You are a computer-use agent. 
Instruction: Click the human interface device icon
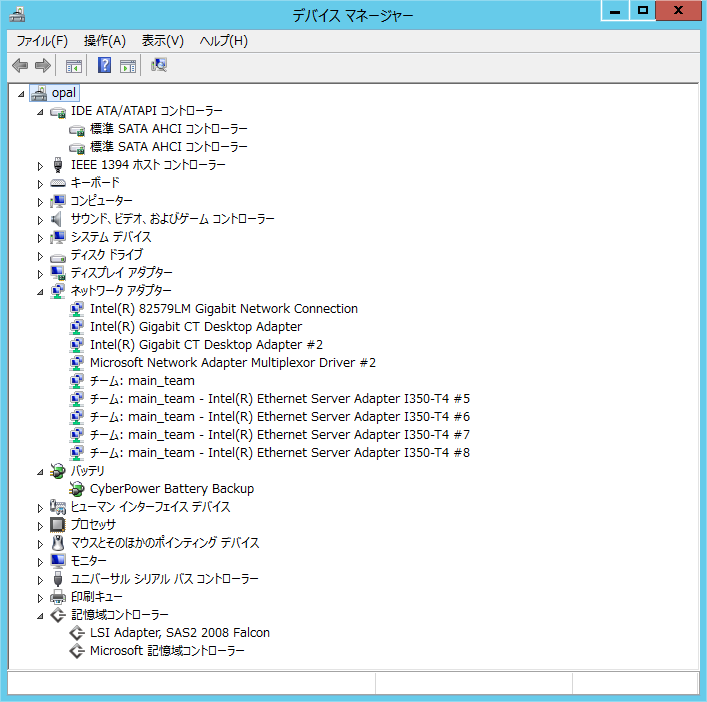coord(58,507)
